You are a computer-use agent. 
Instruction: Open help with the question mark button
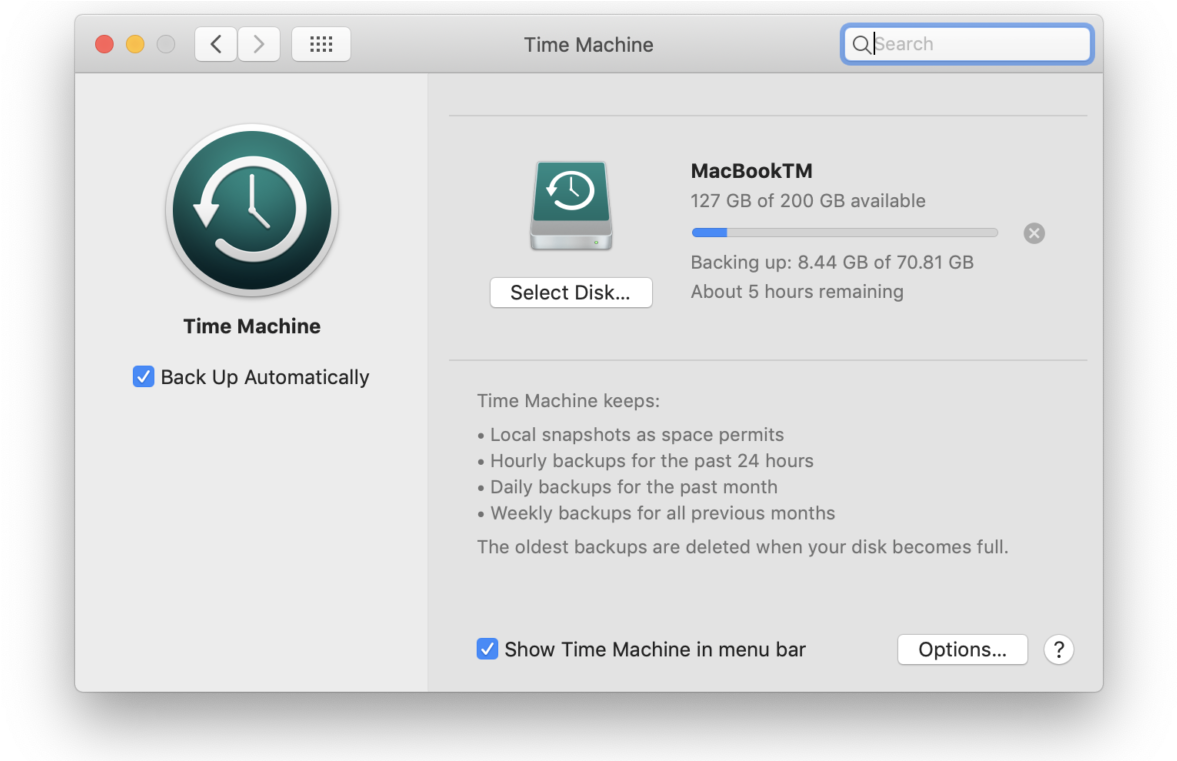tap(1058, 649)
